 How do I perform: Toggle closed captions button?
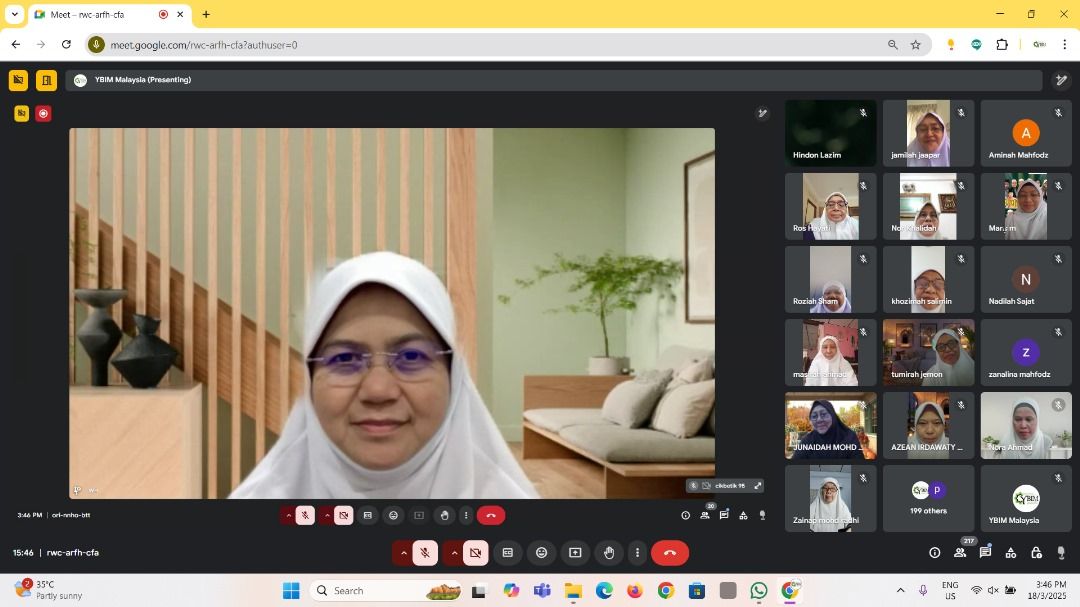507,553
